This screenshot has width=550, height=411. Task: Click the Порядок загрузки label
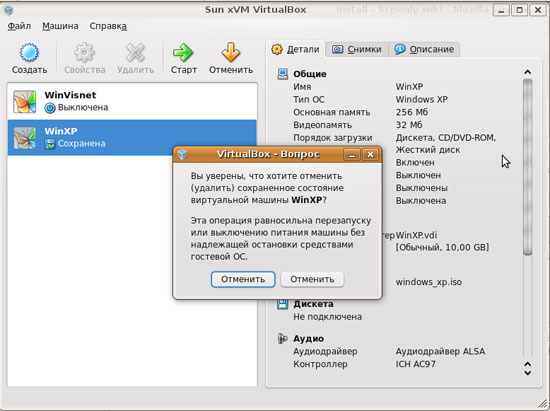tap(333, 138)
